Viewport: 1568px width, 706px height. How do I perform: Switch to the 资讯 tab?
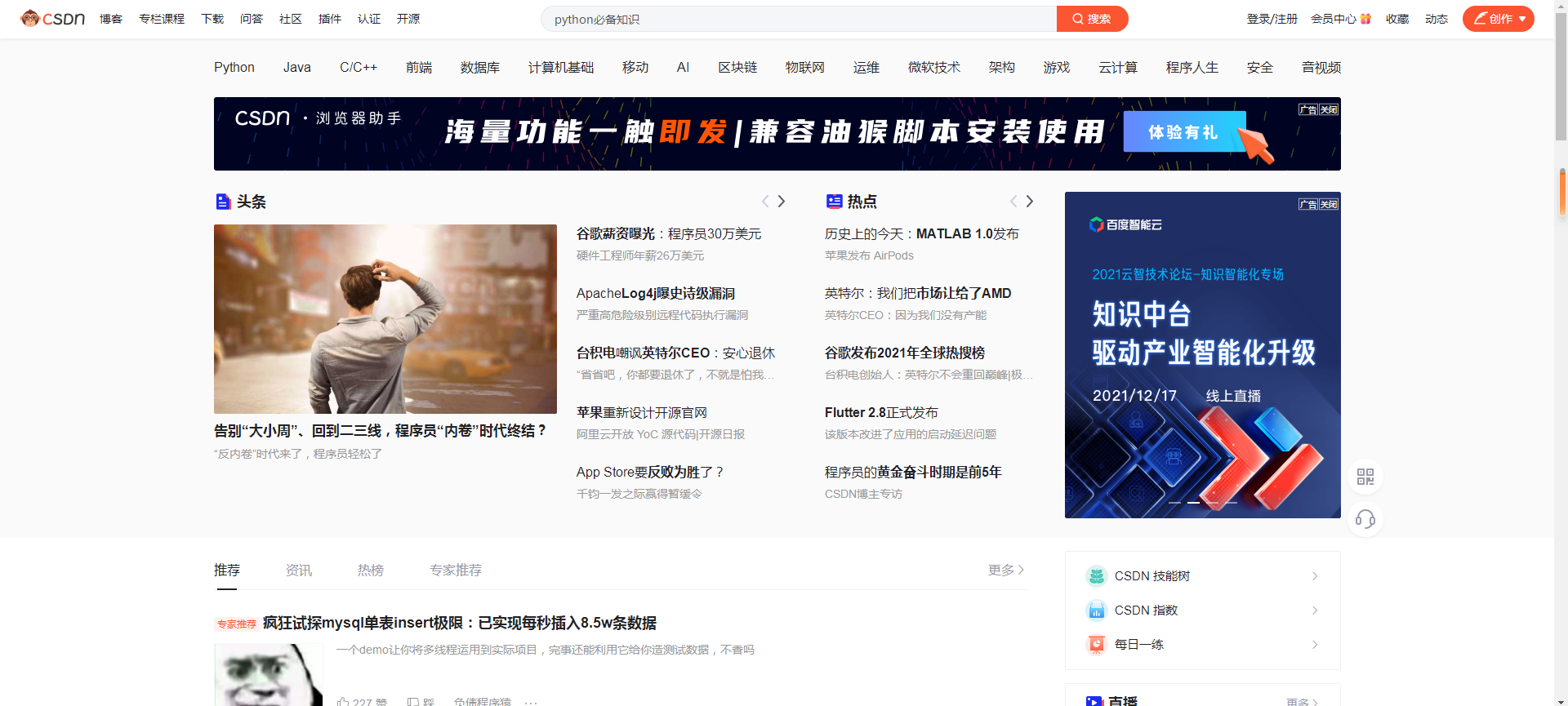[299, 570]
